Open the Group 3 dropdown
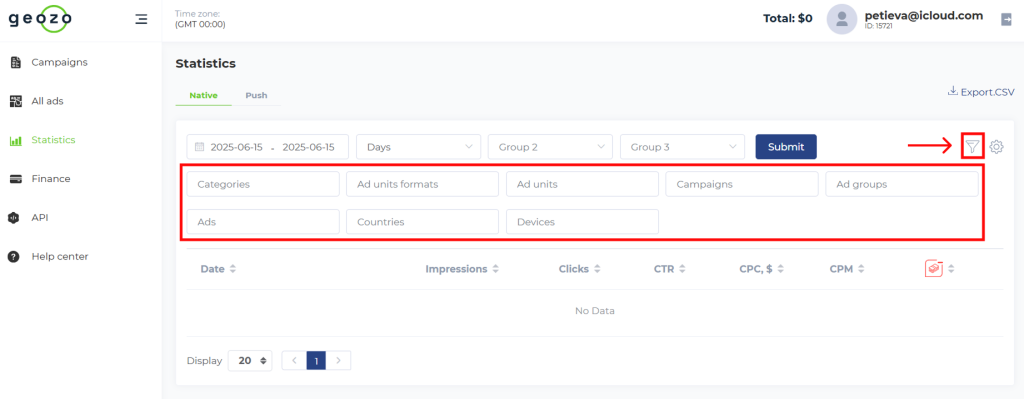1024x399 pixels. [682, 147]
